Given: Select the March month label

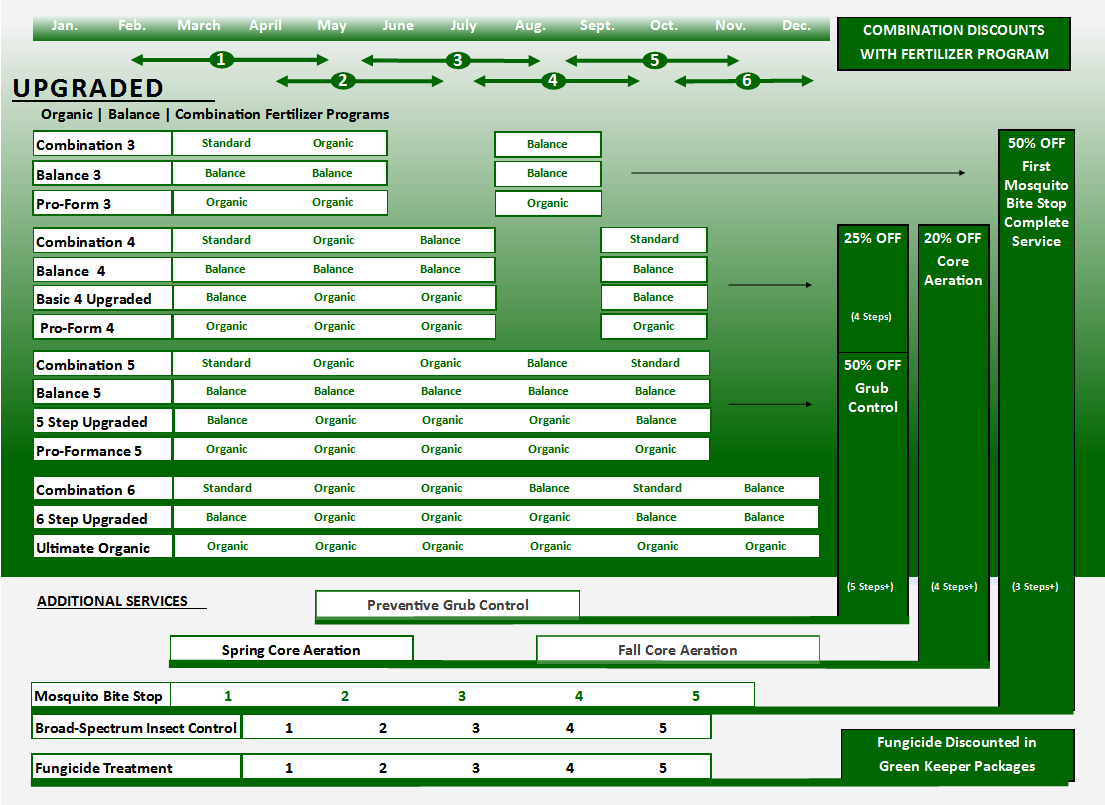Looking at the screenshot, I should click(198, 26).
